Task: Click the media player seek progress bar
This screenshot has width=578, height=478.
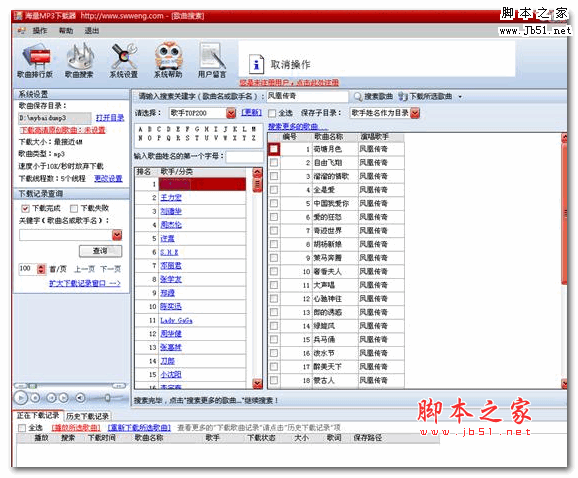Action: click(x=70, y=385)
